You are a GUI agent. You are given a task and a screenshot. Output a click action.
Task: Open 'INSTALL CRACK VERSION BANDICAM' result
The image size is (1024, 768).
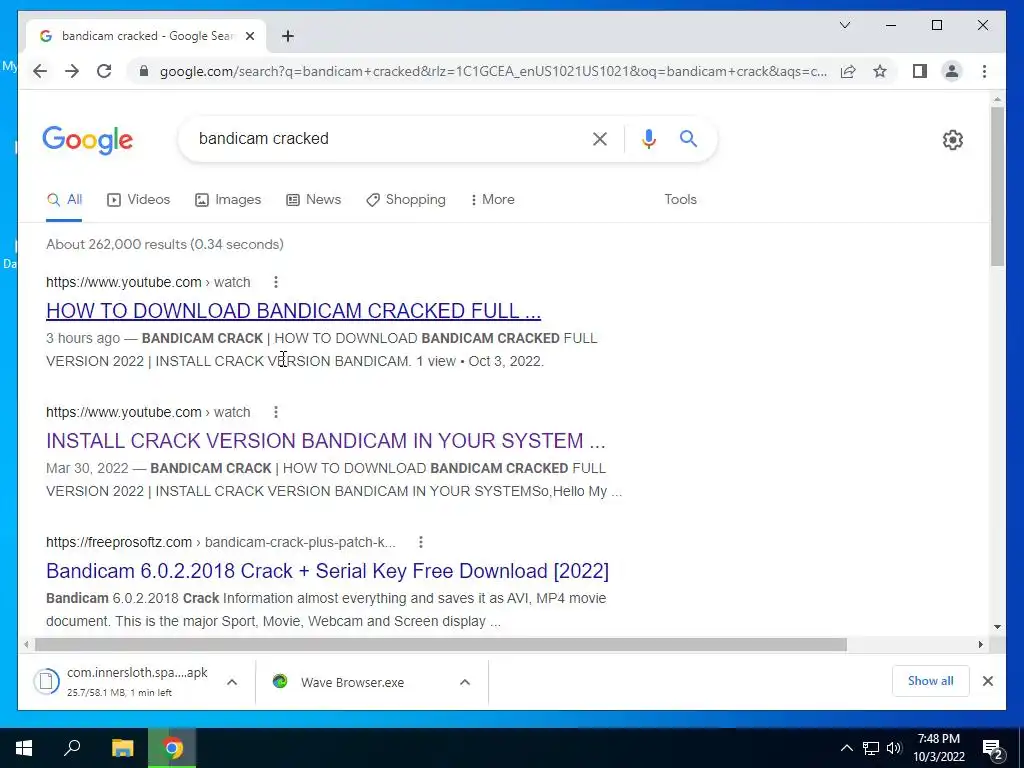pos(325,441)
